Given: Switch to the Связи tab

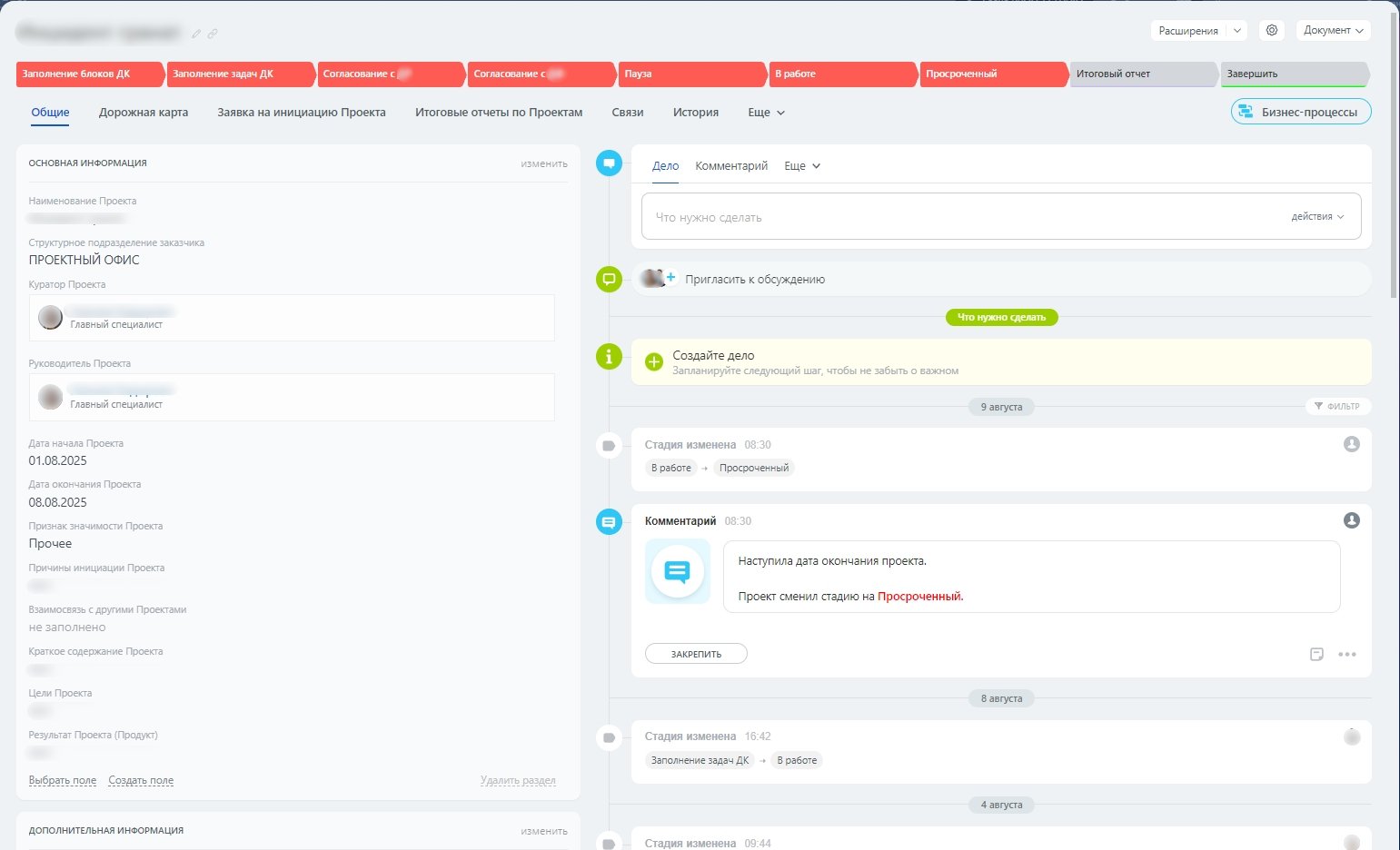Looking at the screenshot, I should coord(628,113).
